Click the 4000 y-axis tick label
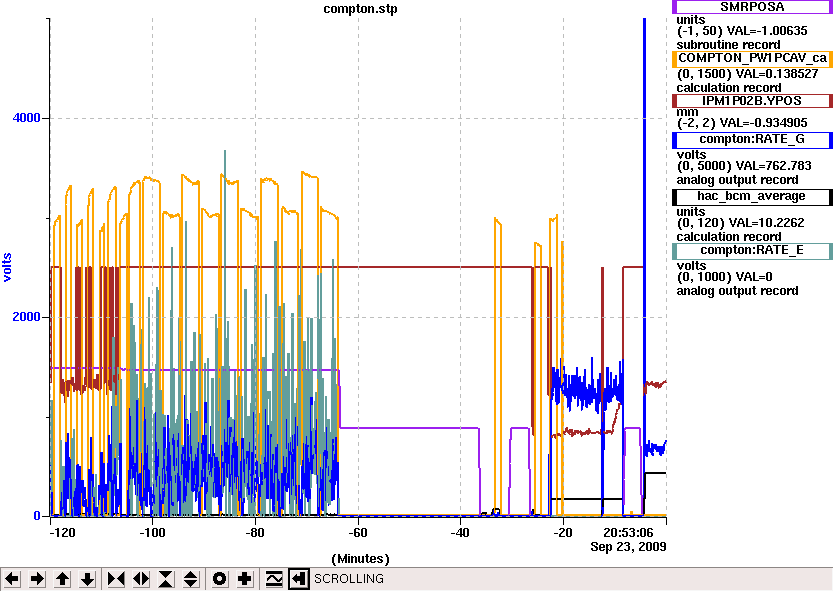This screenshot has width=833, height=591. pos(27,118)
